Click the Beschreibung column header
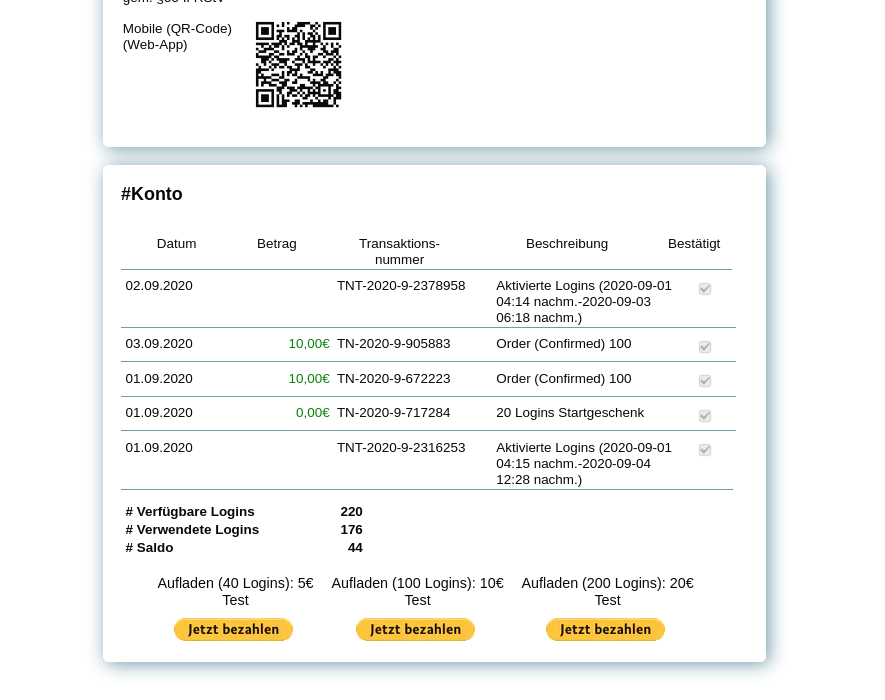Screen dimensions: 885x700 click(x=566, y=244)
